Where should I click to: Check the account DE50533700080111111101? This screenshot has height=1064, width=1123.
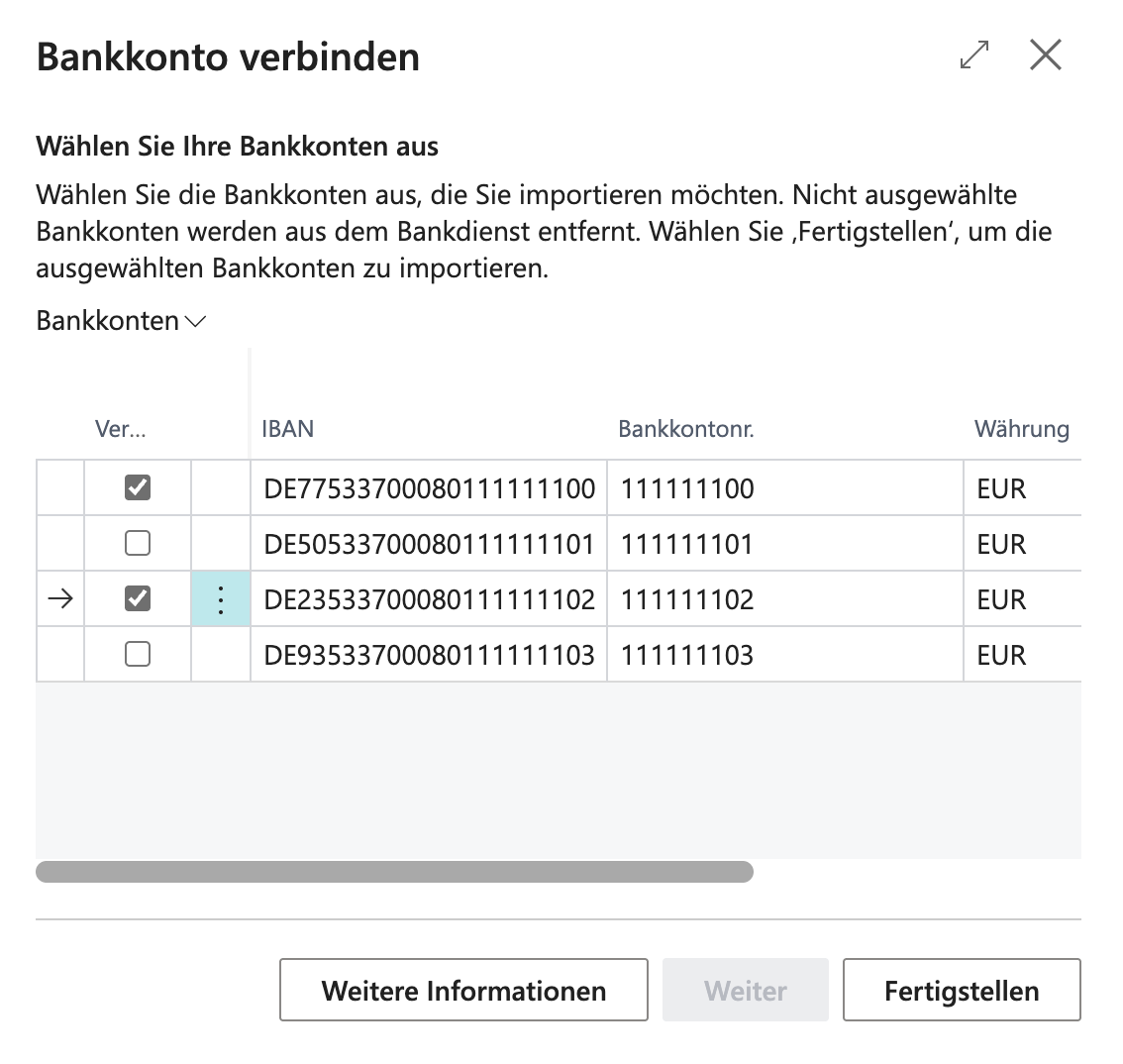[138, 543]
